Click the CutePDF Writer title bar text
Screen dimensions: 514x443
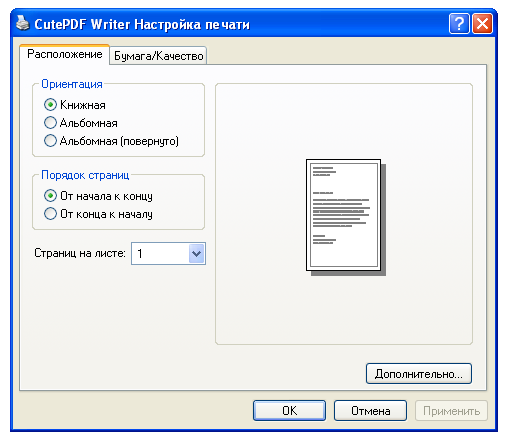point(142,24)
